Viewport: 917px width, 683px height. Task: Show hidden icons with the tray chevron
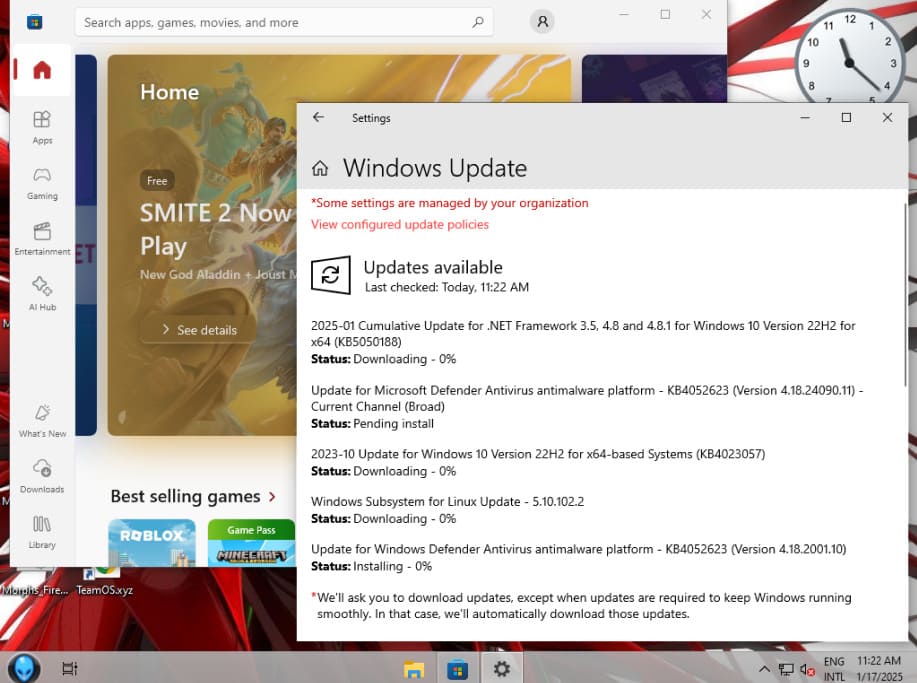coord(764,669)
